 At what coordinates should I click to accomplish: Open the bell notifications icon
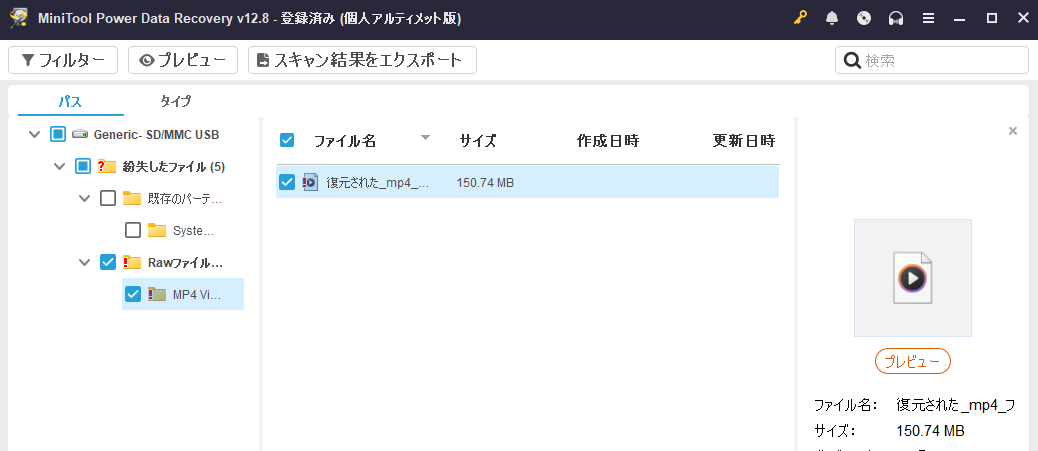click(x=832, y=19)
